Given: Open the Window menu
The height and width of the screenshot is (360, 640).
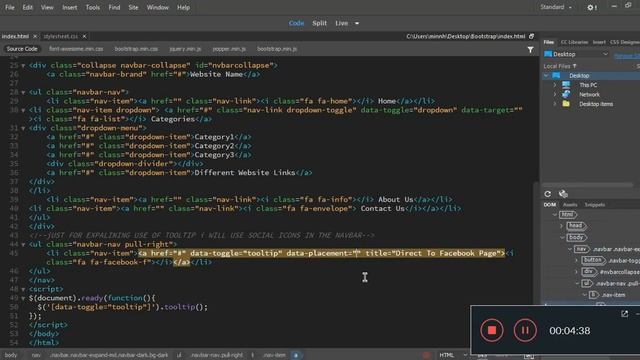Looking at the screenshot, I should (158, 7).
